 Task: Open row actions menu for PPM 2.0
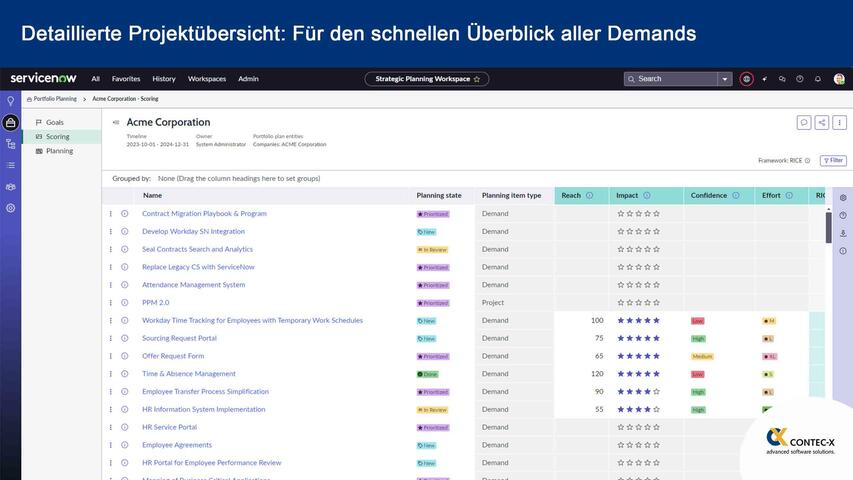tap(111, 303)
